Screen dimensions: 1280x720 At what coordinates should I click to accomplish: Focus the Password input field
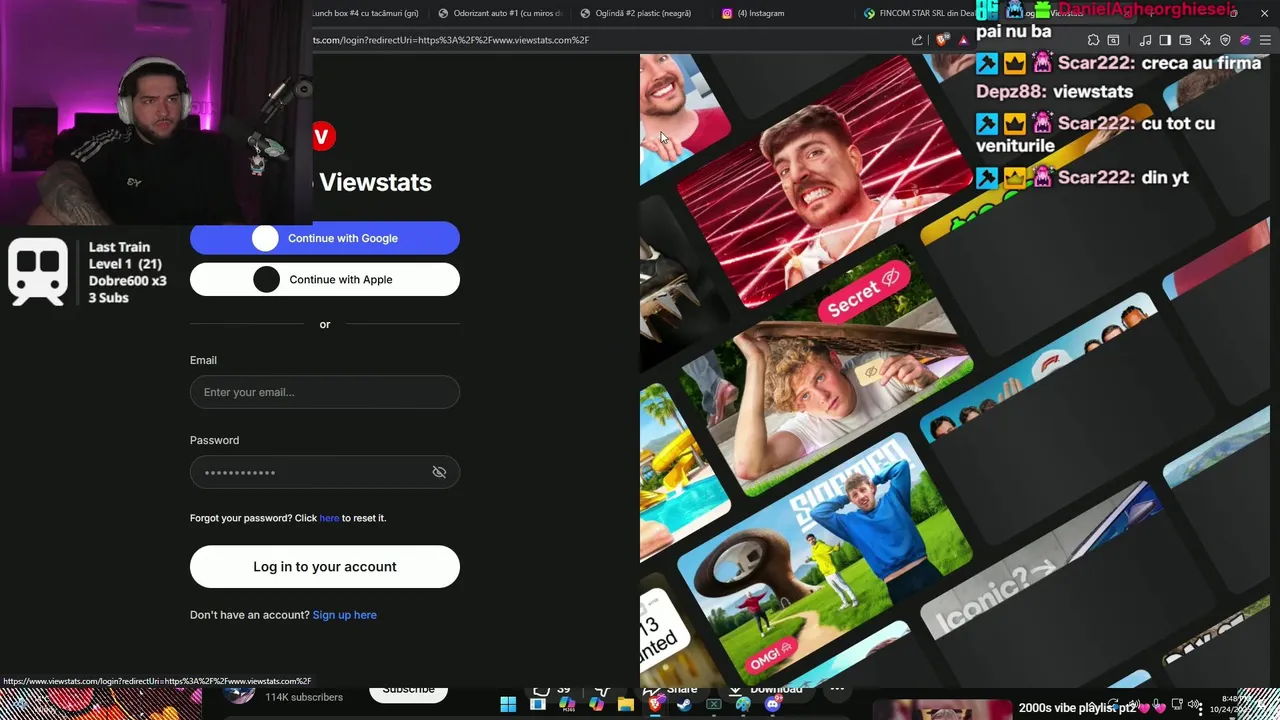point(325,472)
